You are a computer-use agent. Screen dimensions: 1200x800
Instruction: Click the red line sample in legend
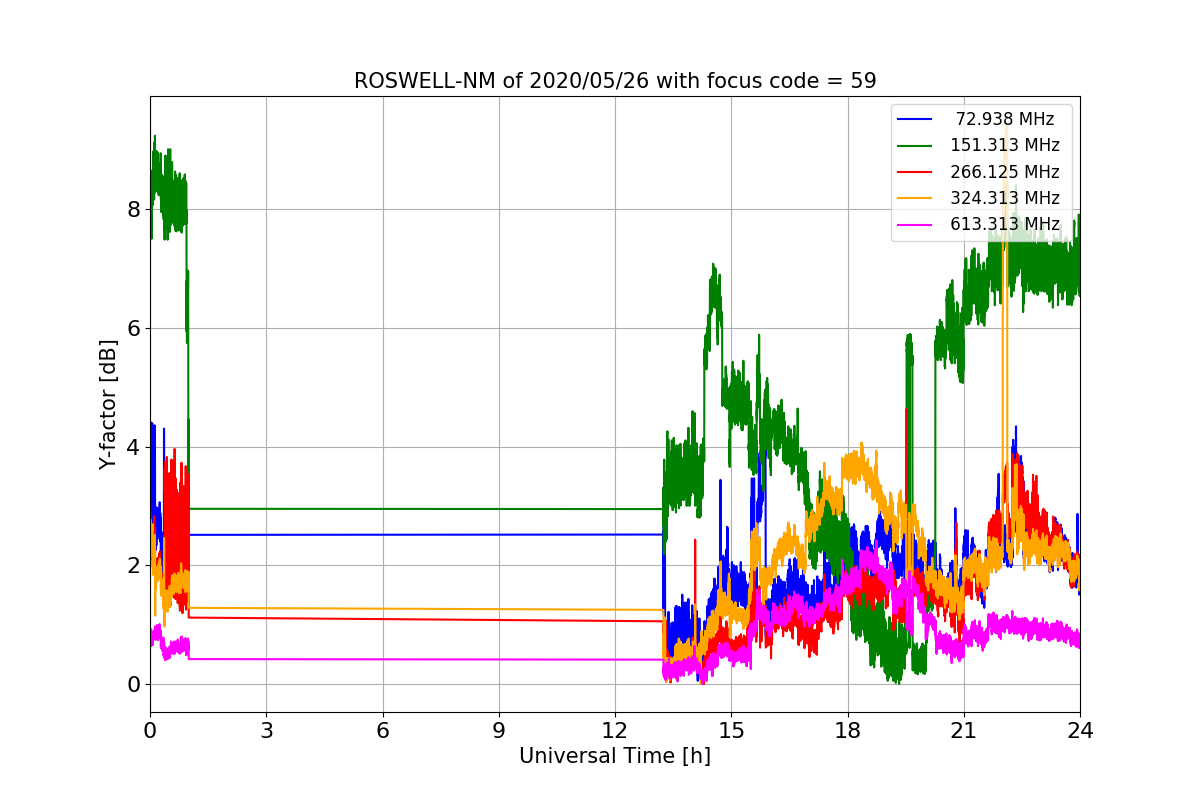tap(915, 172)
